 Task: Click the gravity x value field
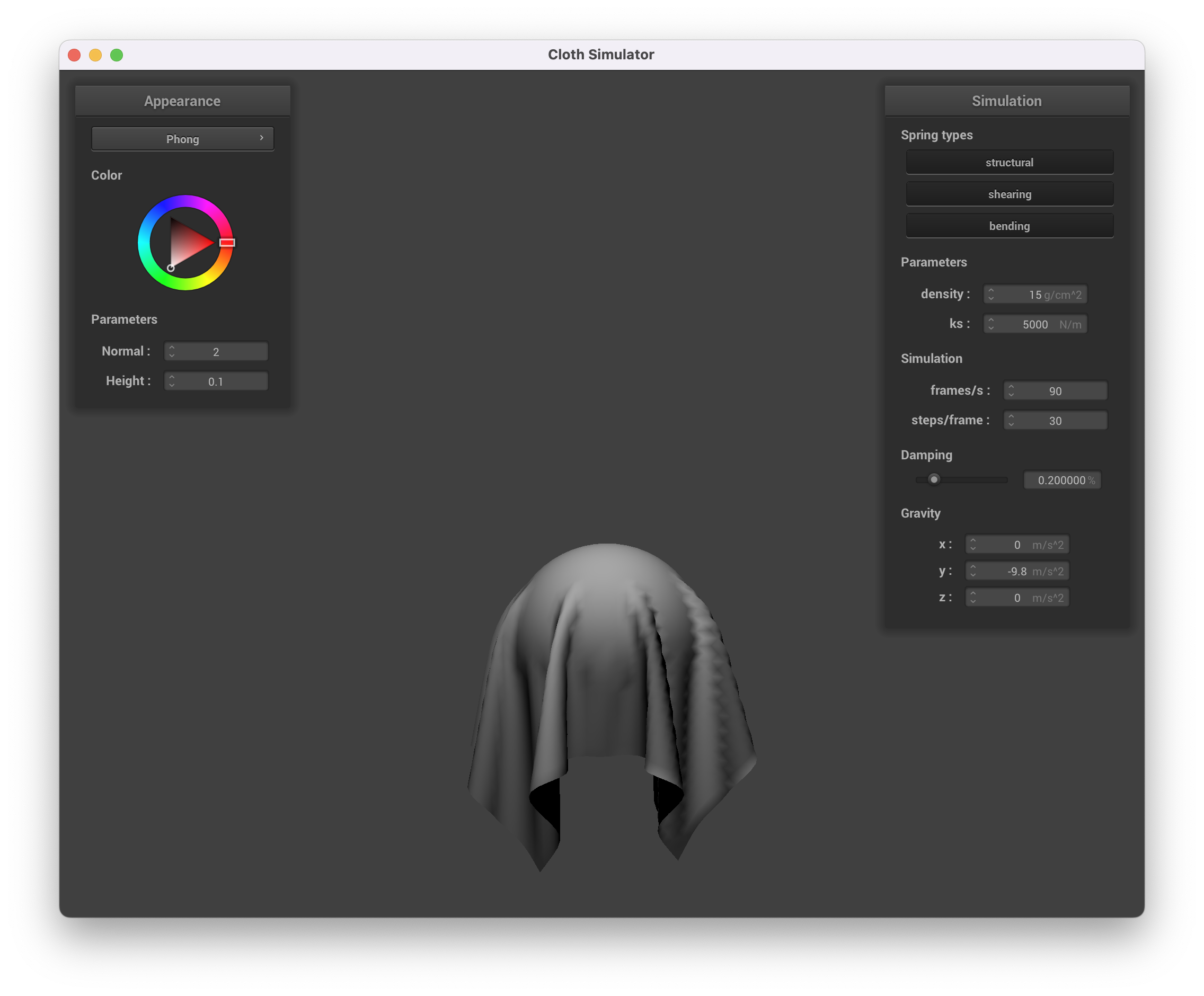[1017, 544]
